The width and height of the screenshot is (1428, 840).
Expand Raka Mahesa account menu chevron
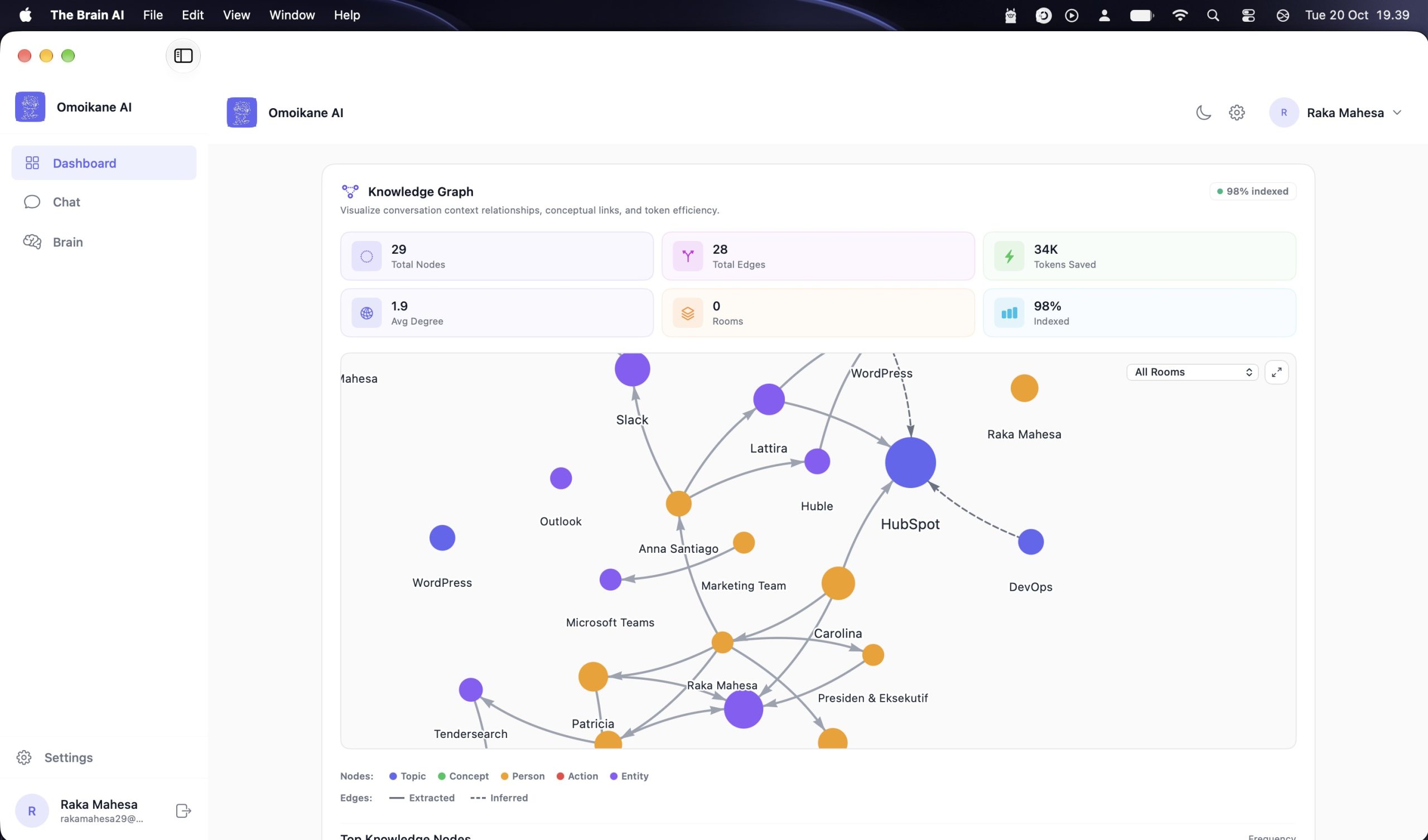(x=1397, y=113)
